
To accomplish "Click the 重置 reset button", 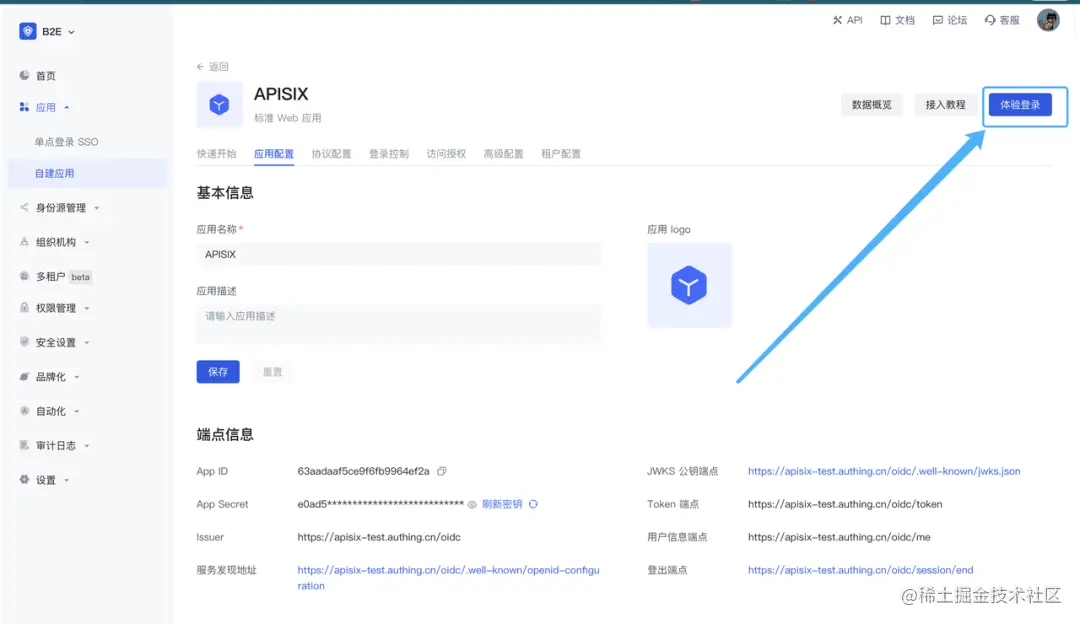I will tap(272, 372).
